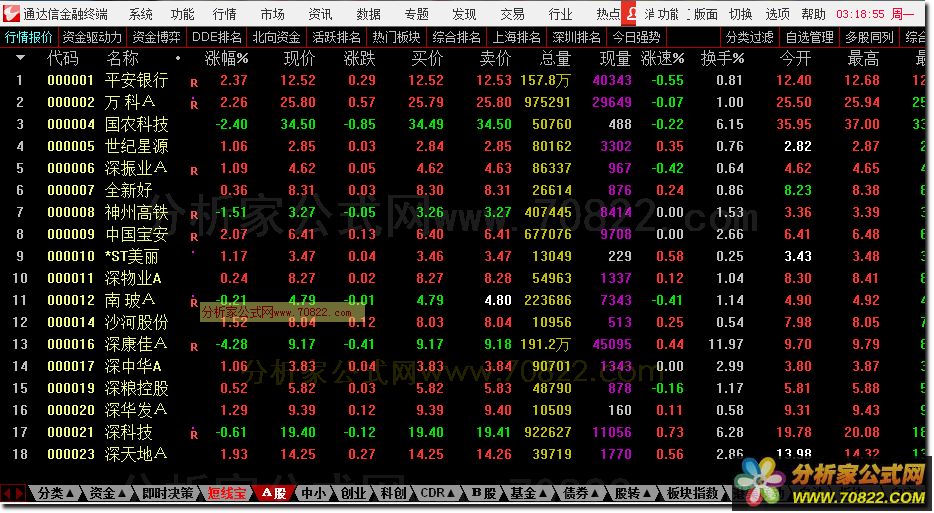
Task: Click the 分类过滤 button
Action: (749, 37)
